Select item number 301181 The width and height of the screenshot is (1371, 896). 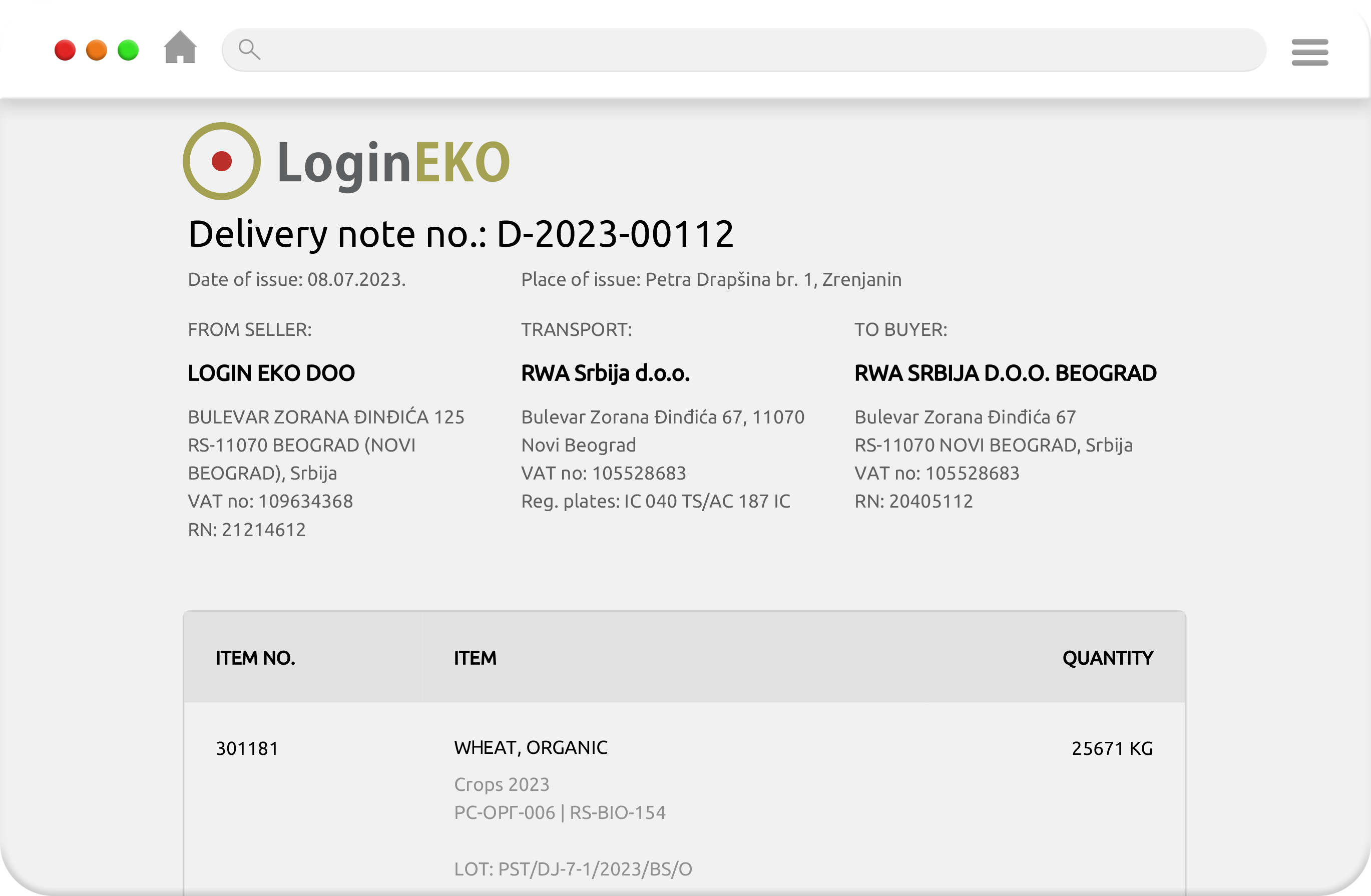(247, 748)
